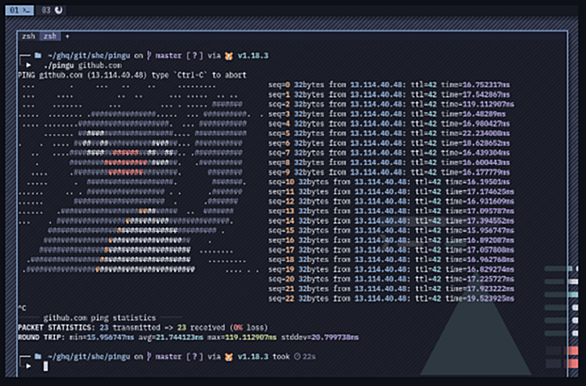
Task: Click the seq=10 line with time=16.19501ms
Action: tap(389, 182)
